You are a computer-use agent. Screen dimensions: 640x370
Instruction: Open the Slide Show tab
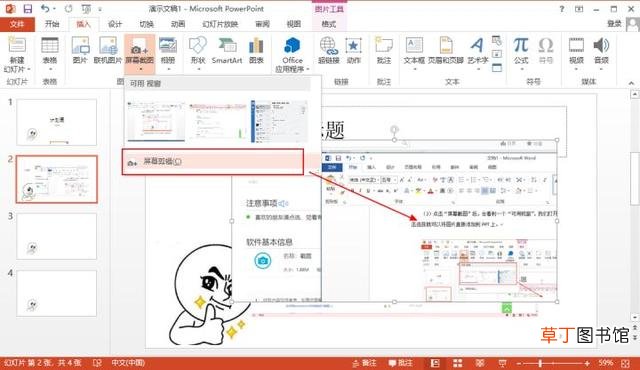[220, 24]
